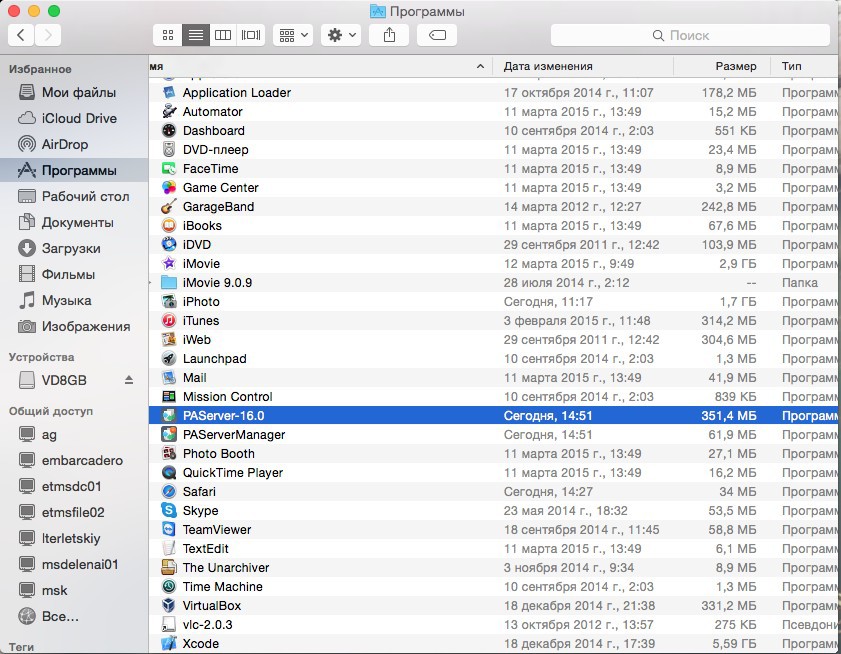Open the arrange-by dropdown in the toolbar
This screenshot has height=654, width=841.
pyautogui.click(x=292, y=34)
